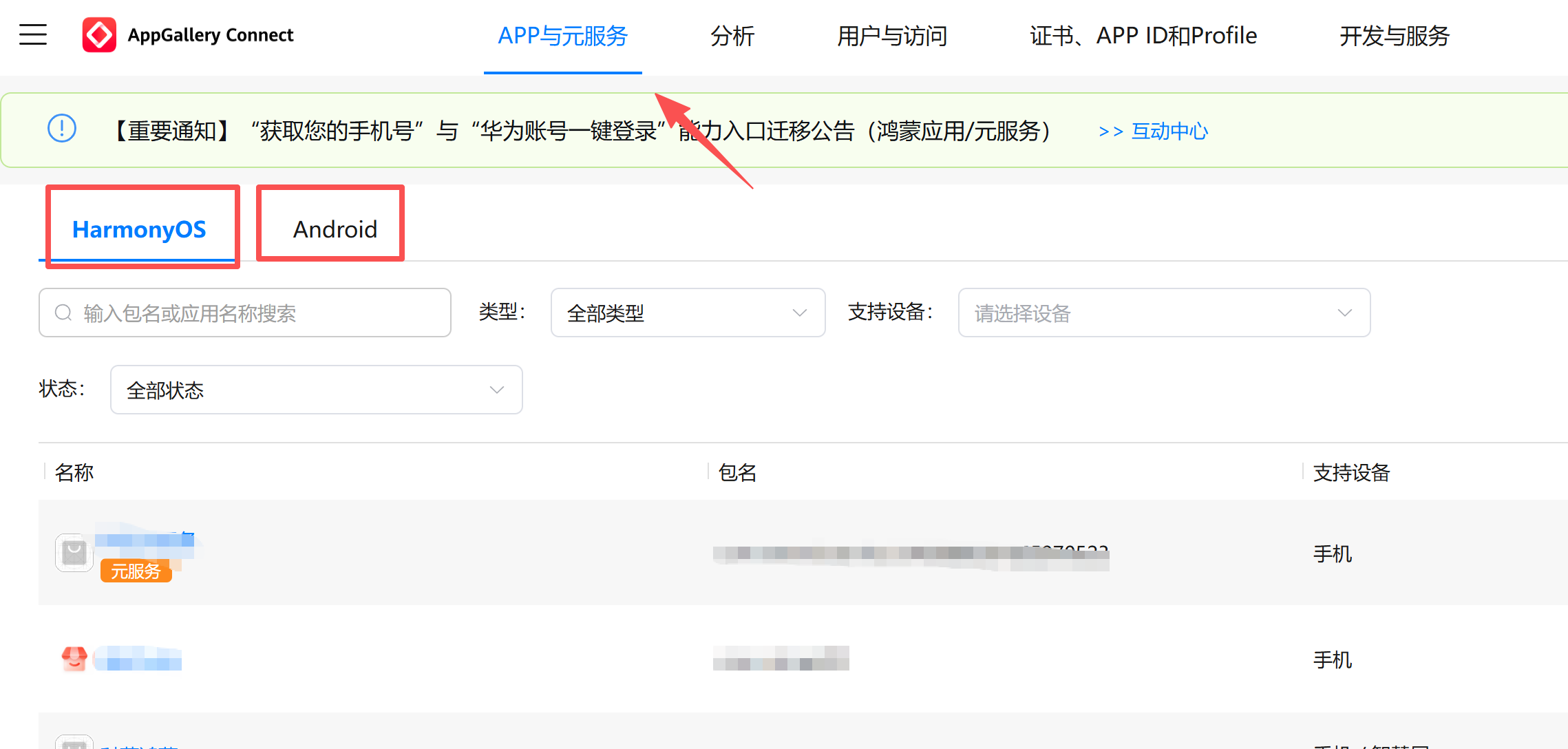Open 证书、APP ID和Profile tab
This screenshot has width=1568, height=749.
pos(1143,36)
